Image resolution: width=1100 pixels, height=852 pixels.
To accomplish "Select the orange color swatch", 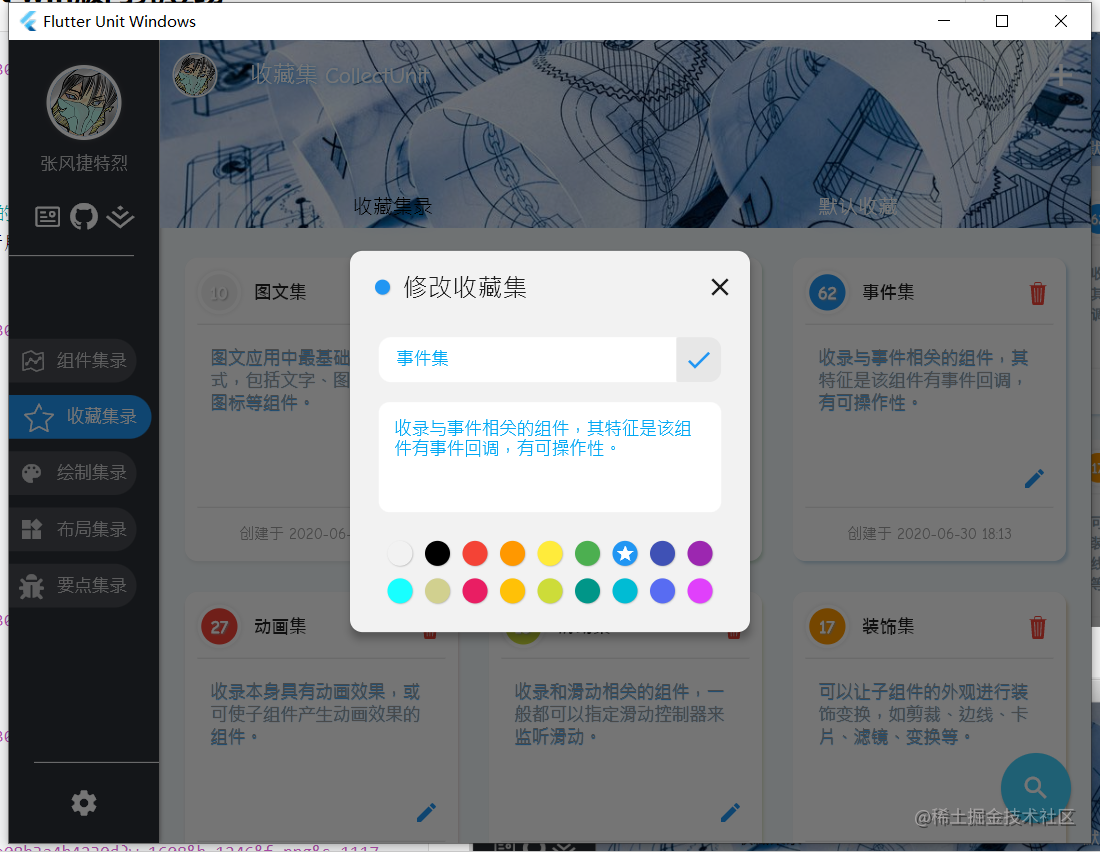I will pos(512,553).
